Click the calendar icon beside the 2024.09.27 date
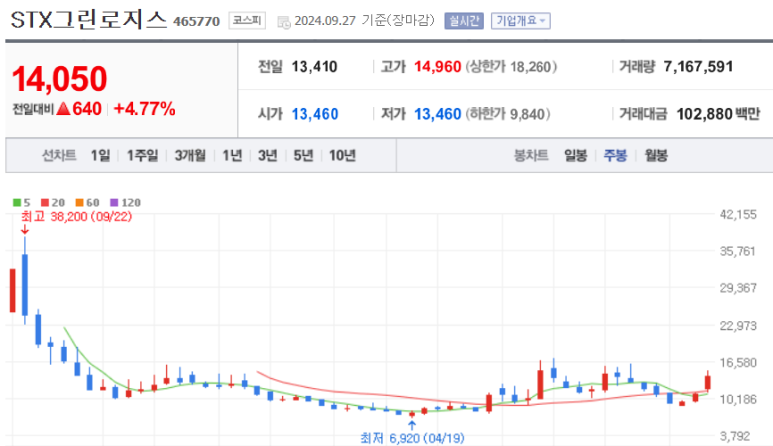 tap(284, 22)
